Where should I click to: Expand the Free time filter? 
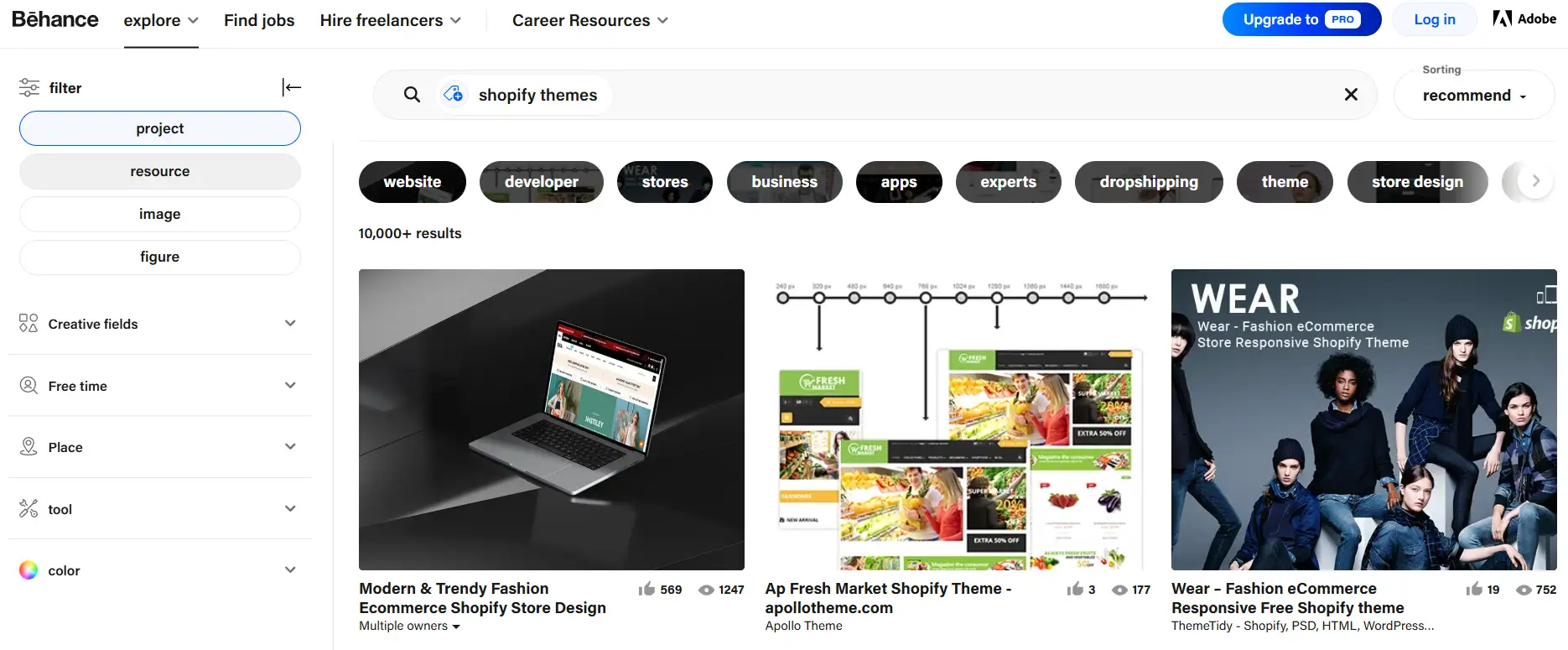click(x=159, y=386)
